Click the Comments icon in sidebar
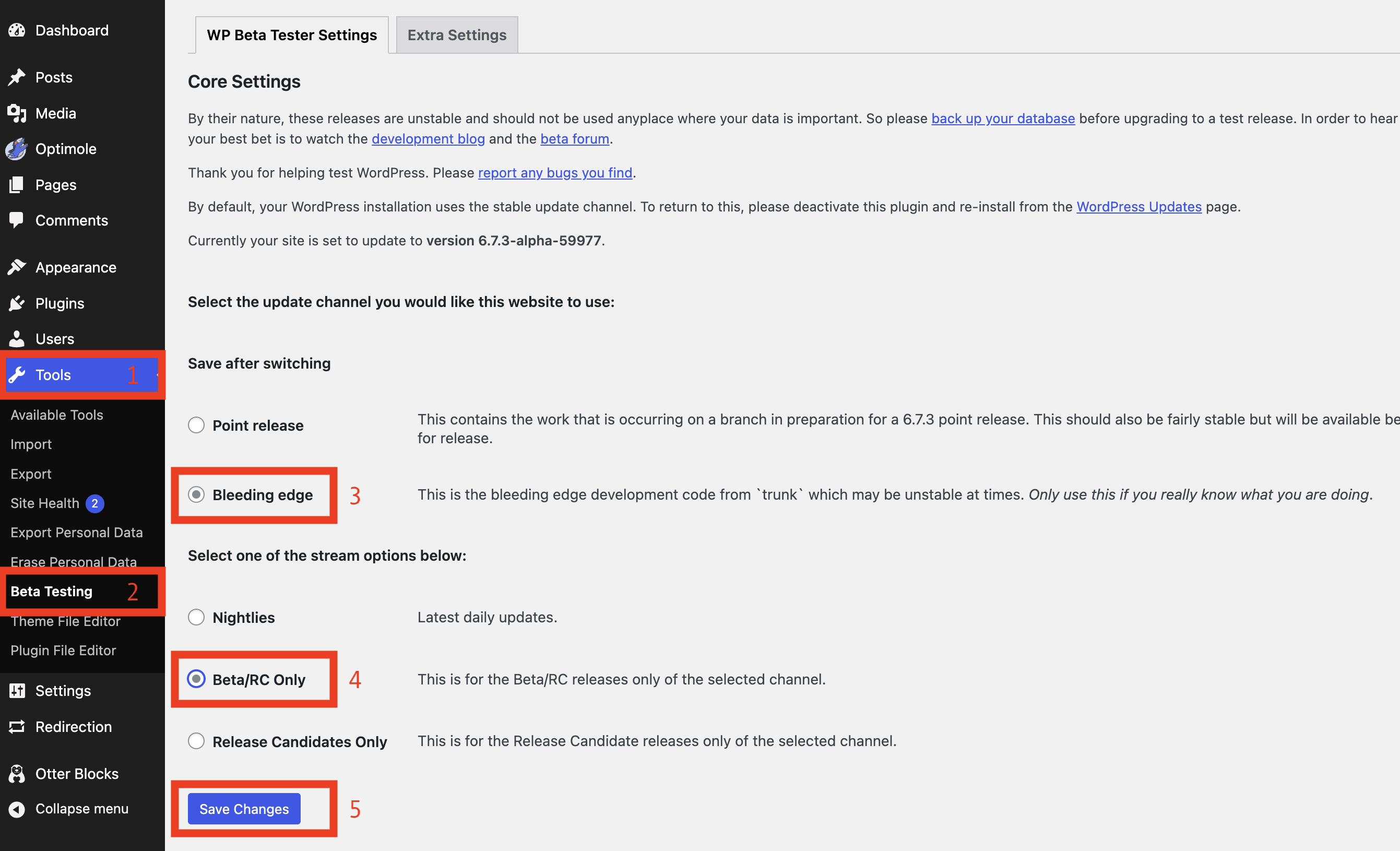Image resolution: width=1400 pixels, height=851 pixels. click(x=17, y=220)
